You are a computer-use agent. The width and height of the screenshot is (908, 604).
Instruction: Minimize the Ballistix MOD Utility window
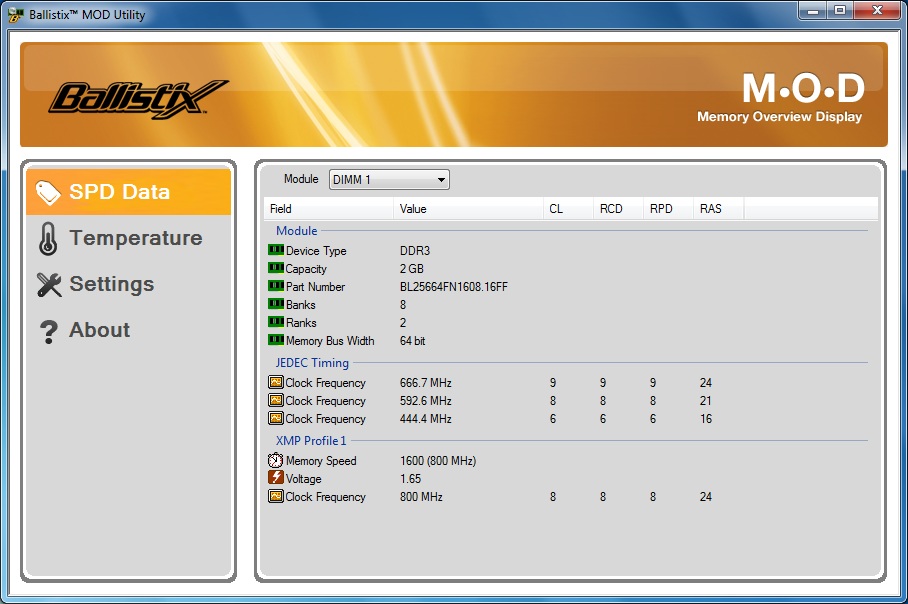(813, 10)
